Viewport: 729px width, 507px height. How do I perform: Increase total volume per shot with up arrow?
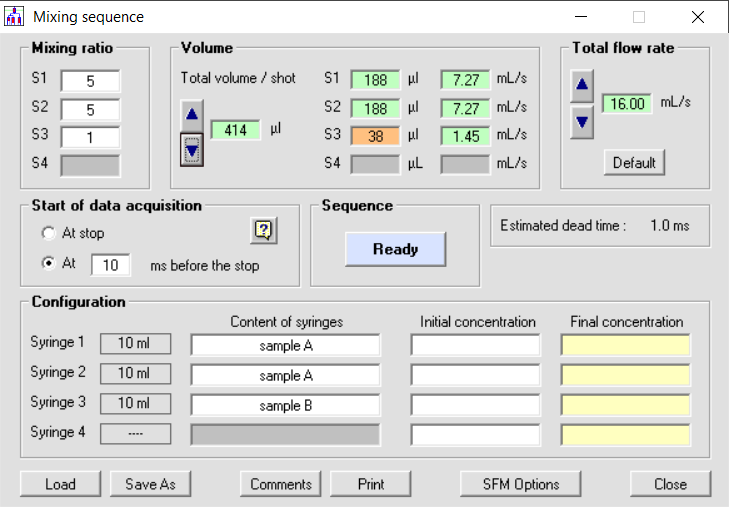coord(192,115)
